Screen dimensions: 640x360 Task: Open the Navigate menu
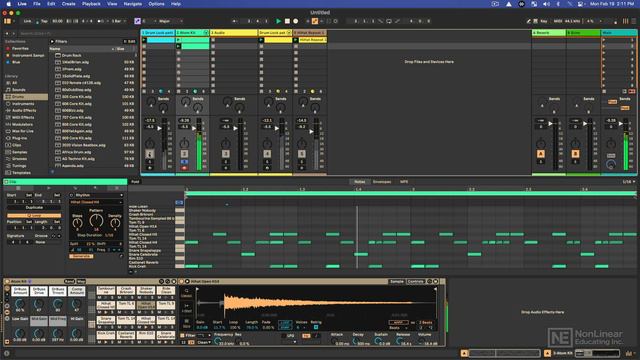(x=133, y=4)
